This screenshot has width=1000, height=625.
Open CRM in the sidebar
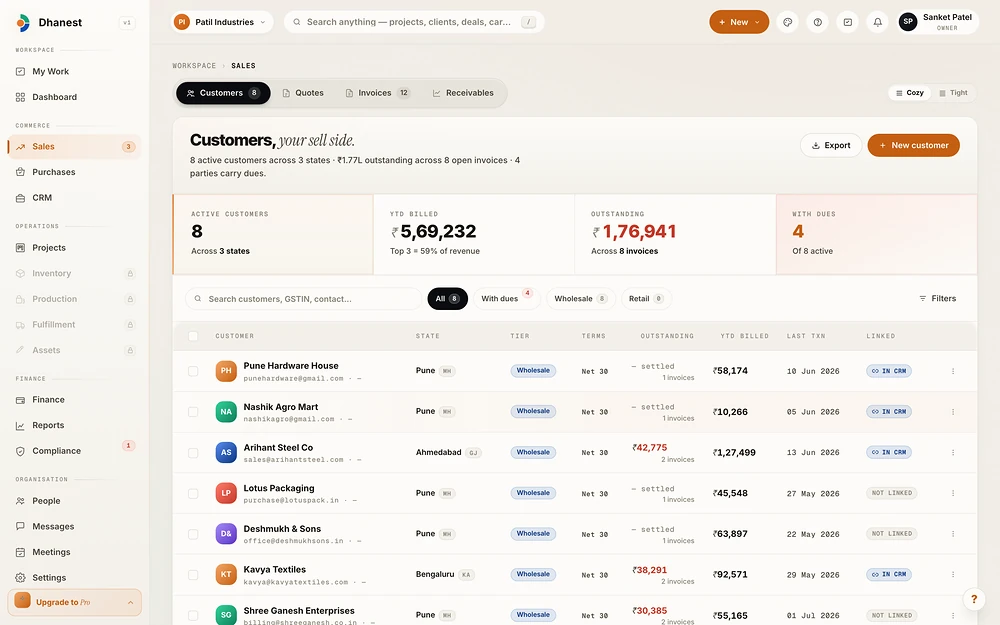[x=74, y=198]
